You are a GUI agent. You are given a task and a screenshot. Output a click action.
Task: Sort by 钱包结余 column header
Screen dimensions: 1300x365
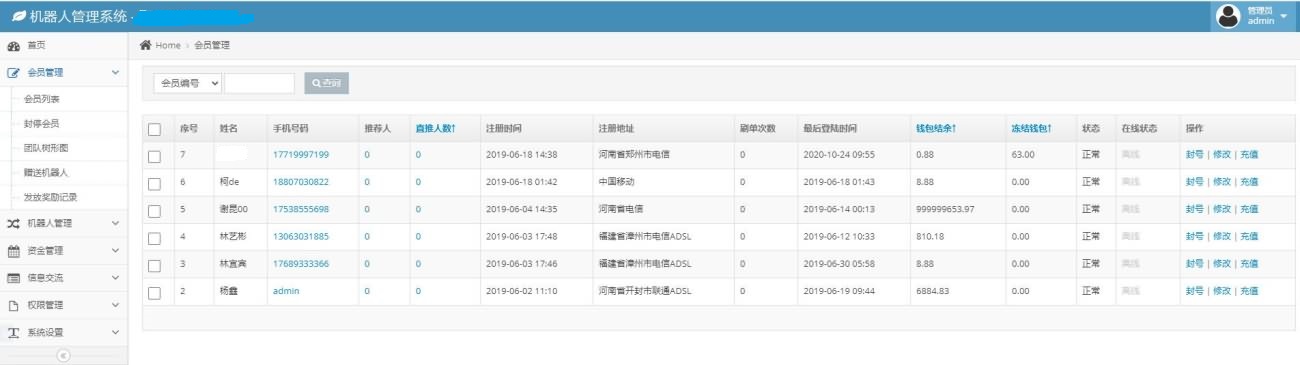(x=936, y=129)
